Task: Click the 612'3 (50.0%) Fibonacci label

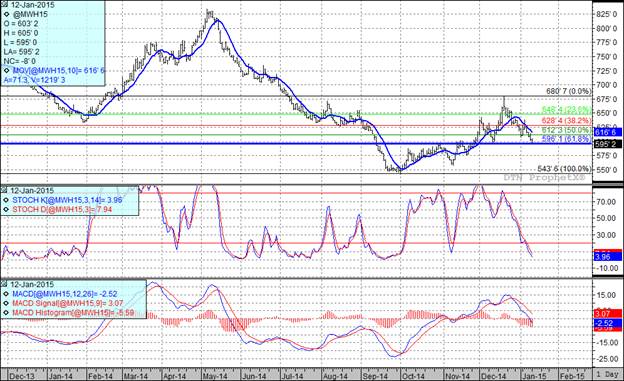Action: (567, 130)
